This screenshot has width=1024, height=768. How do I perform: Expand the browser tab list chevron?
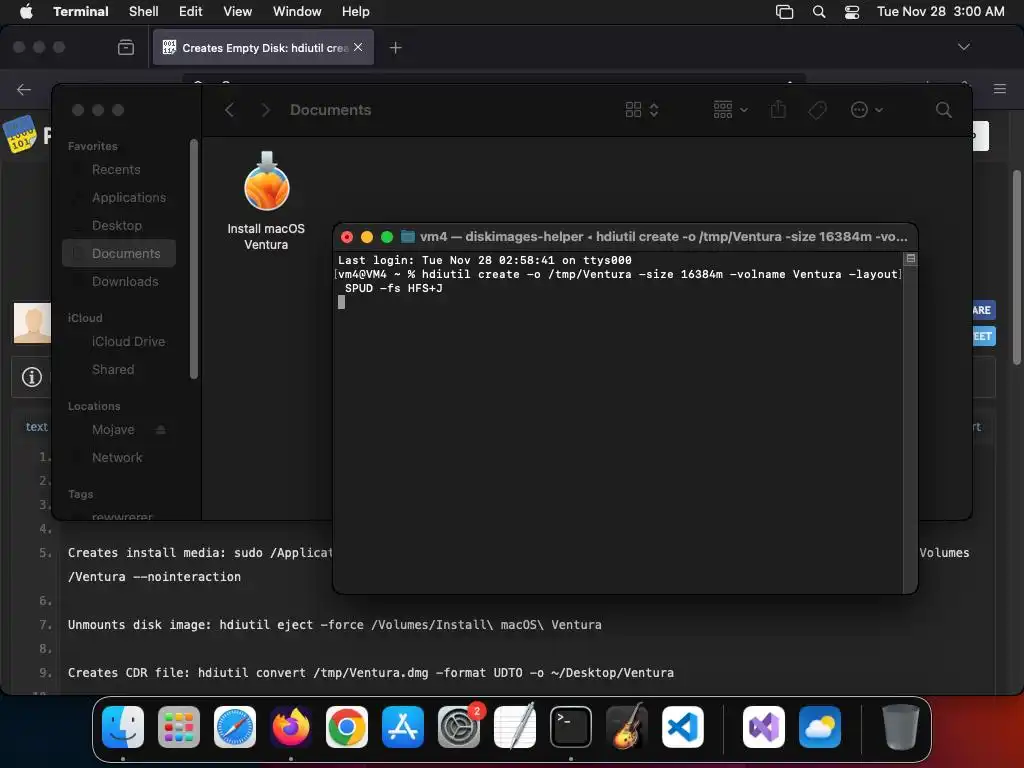click(x=964, y=47)
